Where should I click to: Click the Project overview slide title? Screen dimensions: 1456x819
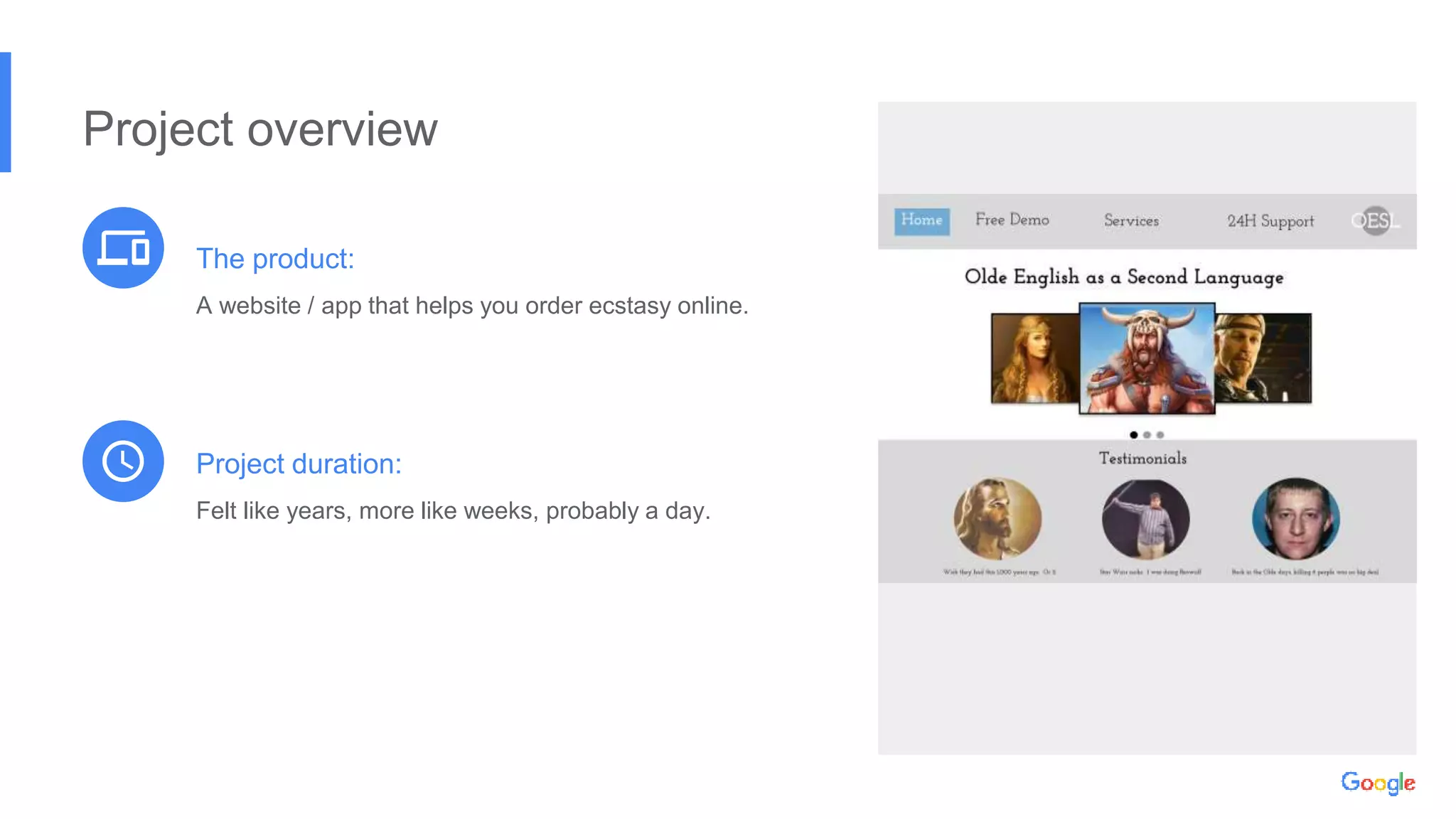tap(260, 129)
